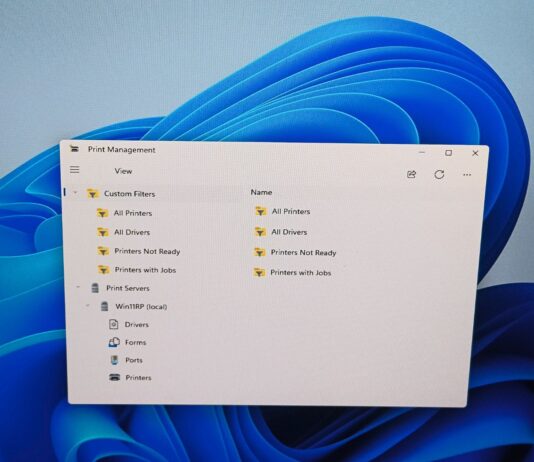The width and height of the screenshot is (534, 462).
Task: Click the share/export icon in toolbar
Action: coord(411,175)
